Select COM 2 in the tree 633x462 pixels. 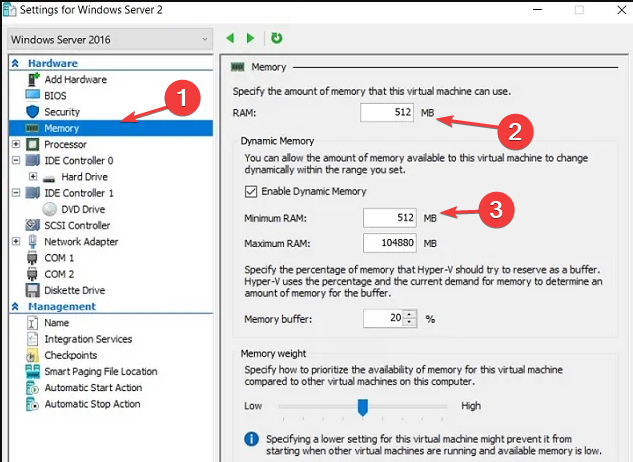point(59,274)
